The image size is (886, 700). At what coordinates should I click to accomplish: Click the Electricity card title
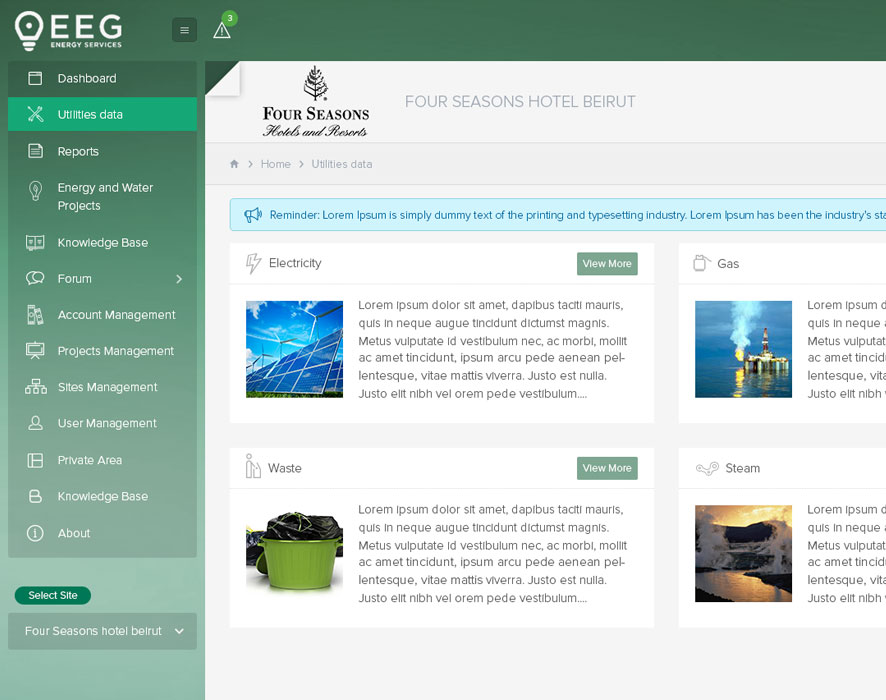[295, 263]
